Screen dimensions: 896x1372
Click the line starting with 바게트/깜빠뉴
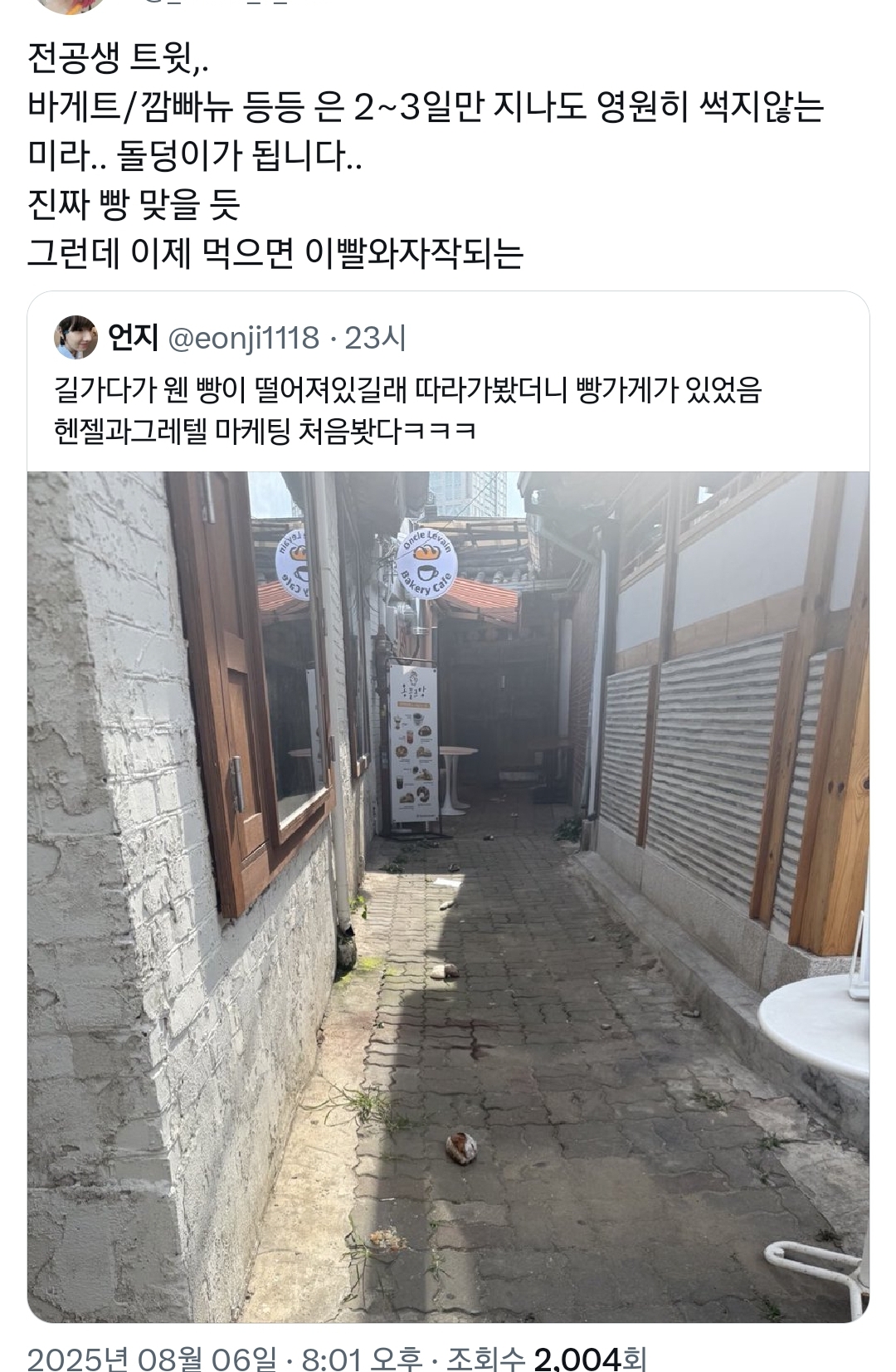coord(425,107)
